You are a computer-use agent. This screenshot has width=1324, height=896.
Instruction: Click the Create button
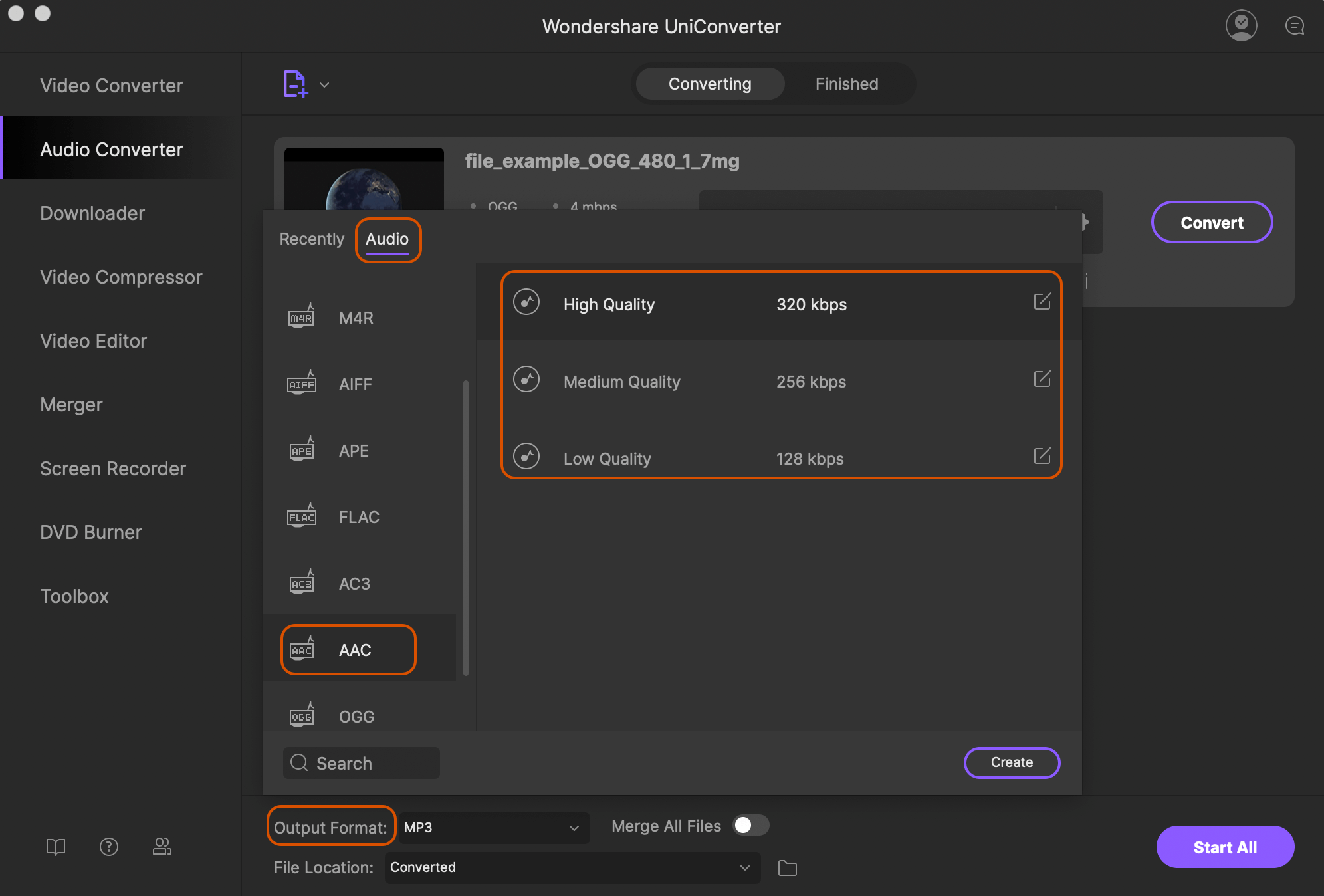[x=1011, y=762]
